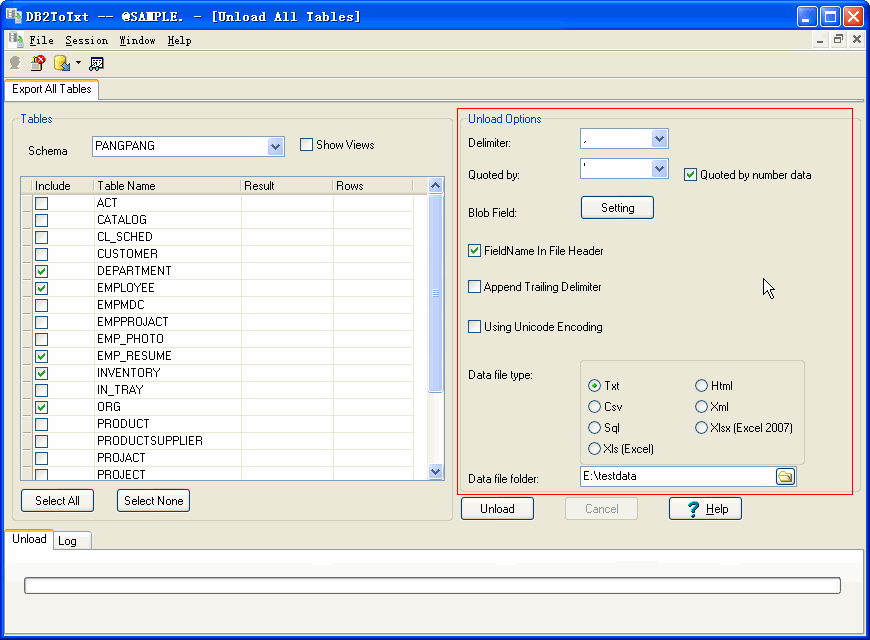This screenshot has width=870, height=640.
Task: Enable Using Unicode Encoding
Action: 474,327
